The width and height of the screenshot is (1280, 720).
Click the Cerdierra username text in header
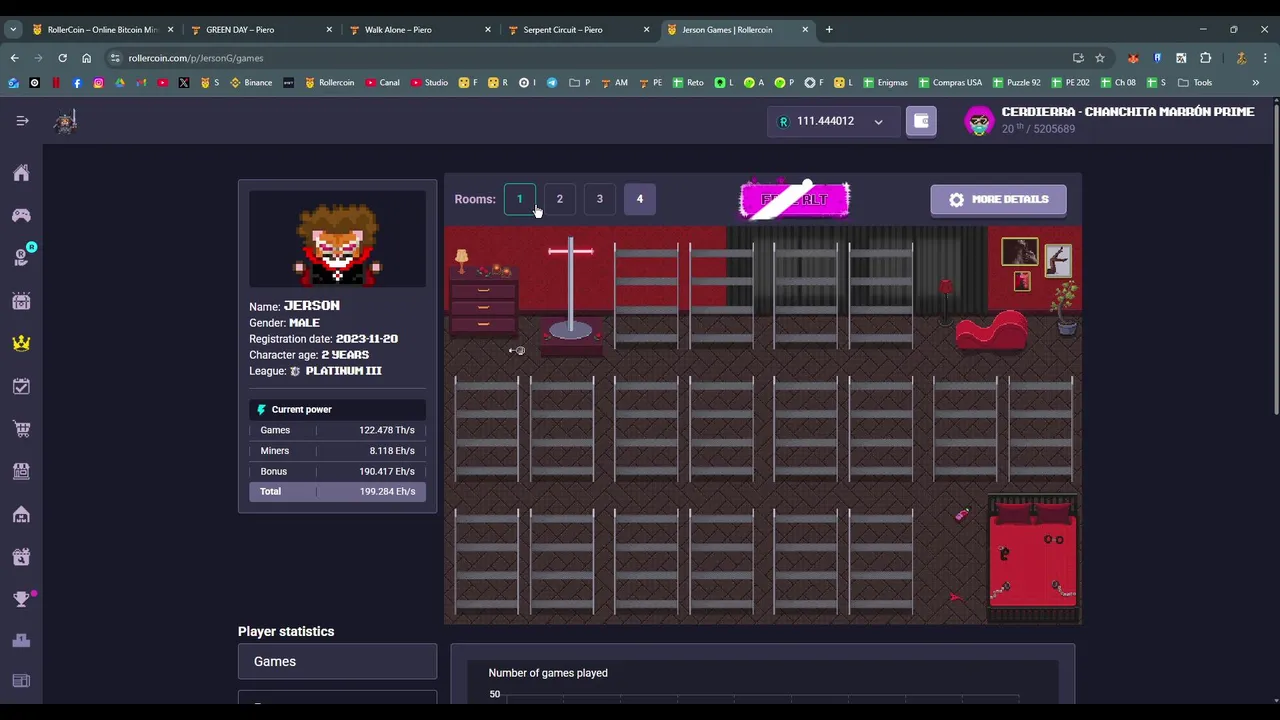pyautogui.click(x=1128, y=112)
